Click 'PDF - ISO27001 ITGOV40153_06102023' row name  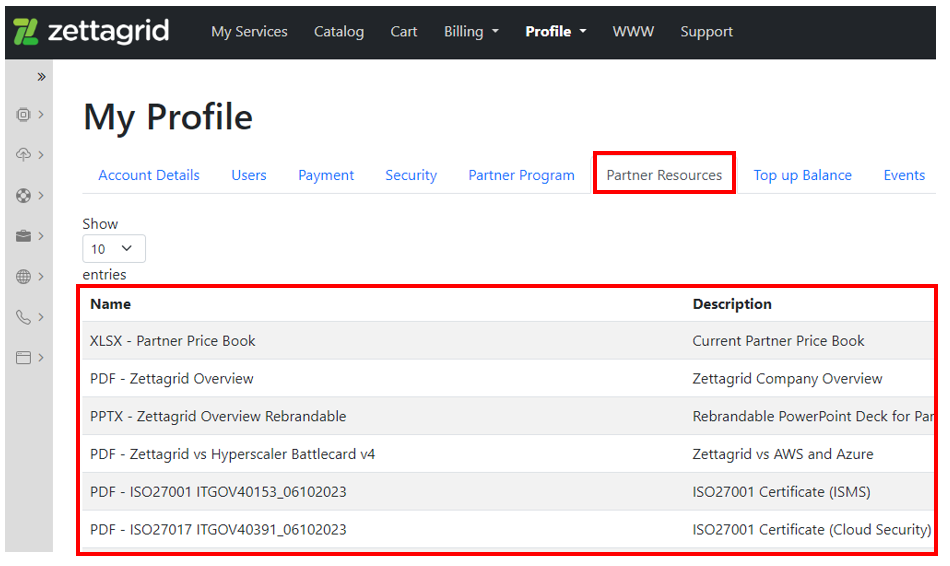(218, 491)
